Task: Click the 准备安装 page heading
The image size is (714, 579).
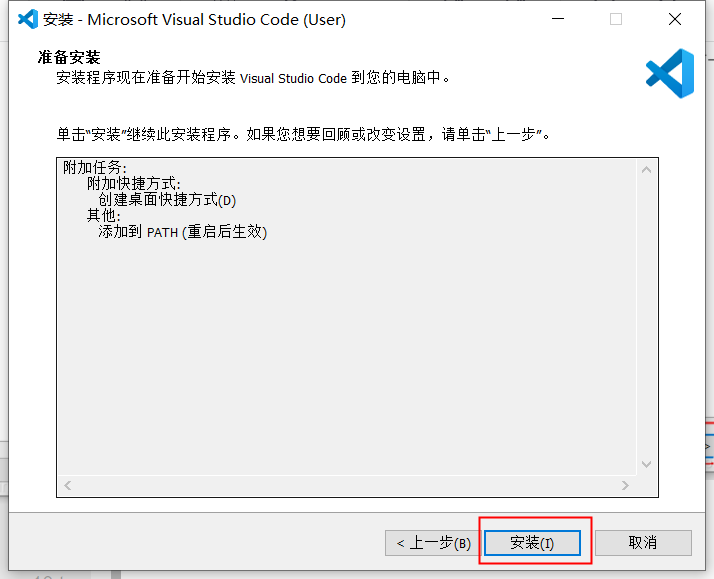Action: click(69, 57)
